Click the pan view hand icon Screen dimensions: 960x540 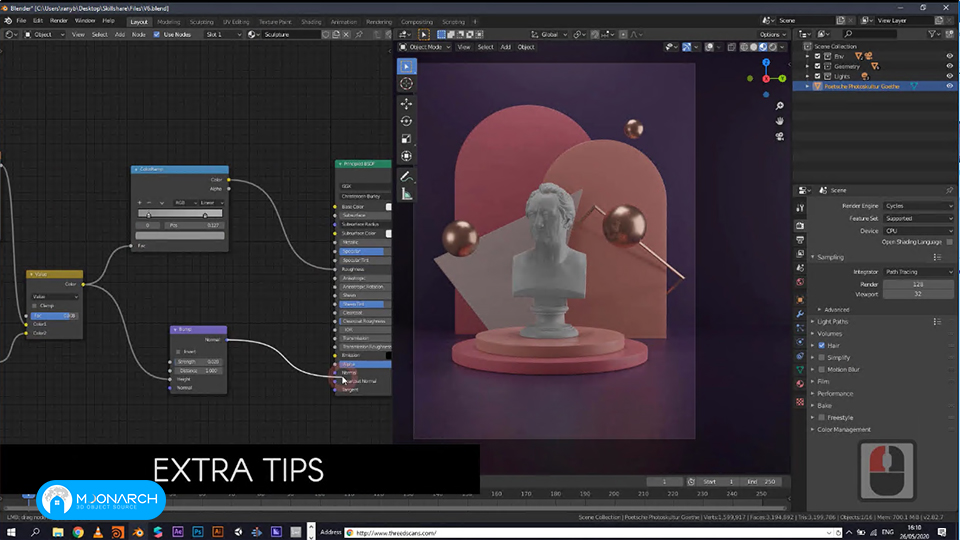(779, 121)
